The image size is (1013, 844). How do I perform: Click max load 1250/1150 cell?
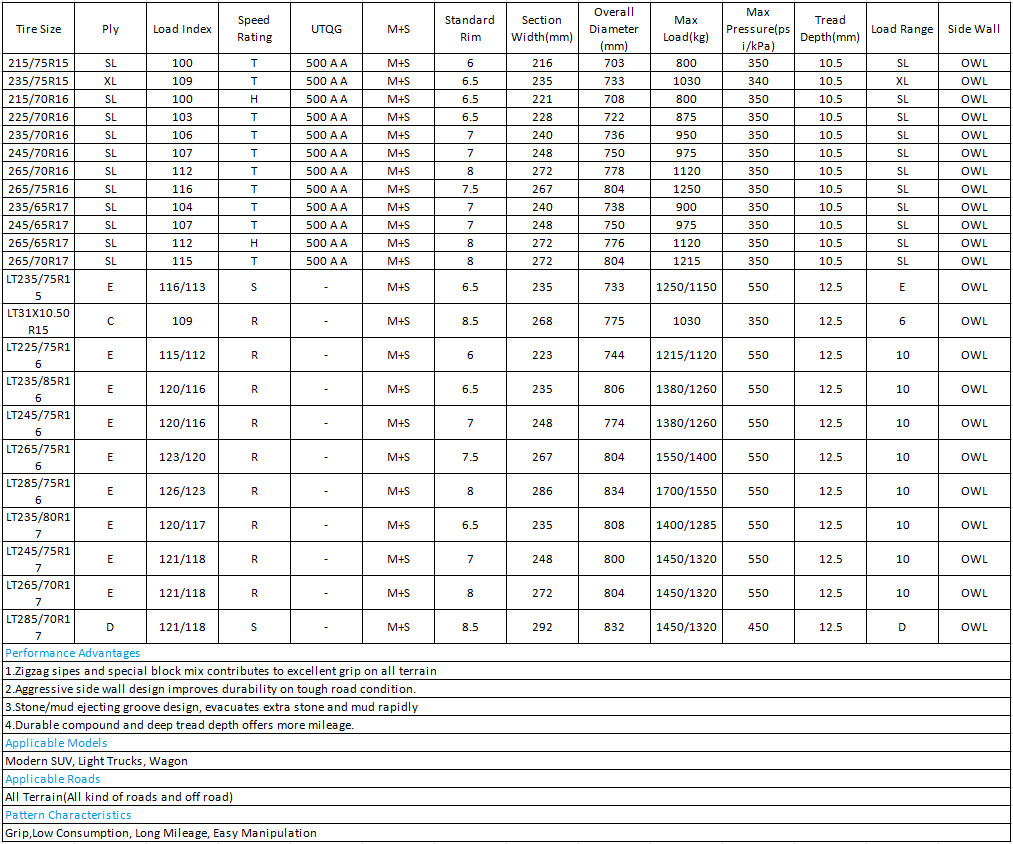coord(686,287)
